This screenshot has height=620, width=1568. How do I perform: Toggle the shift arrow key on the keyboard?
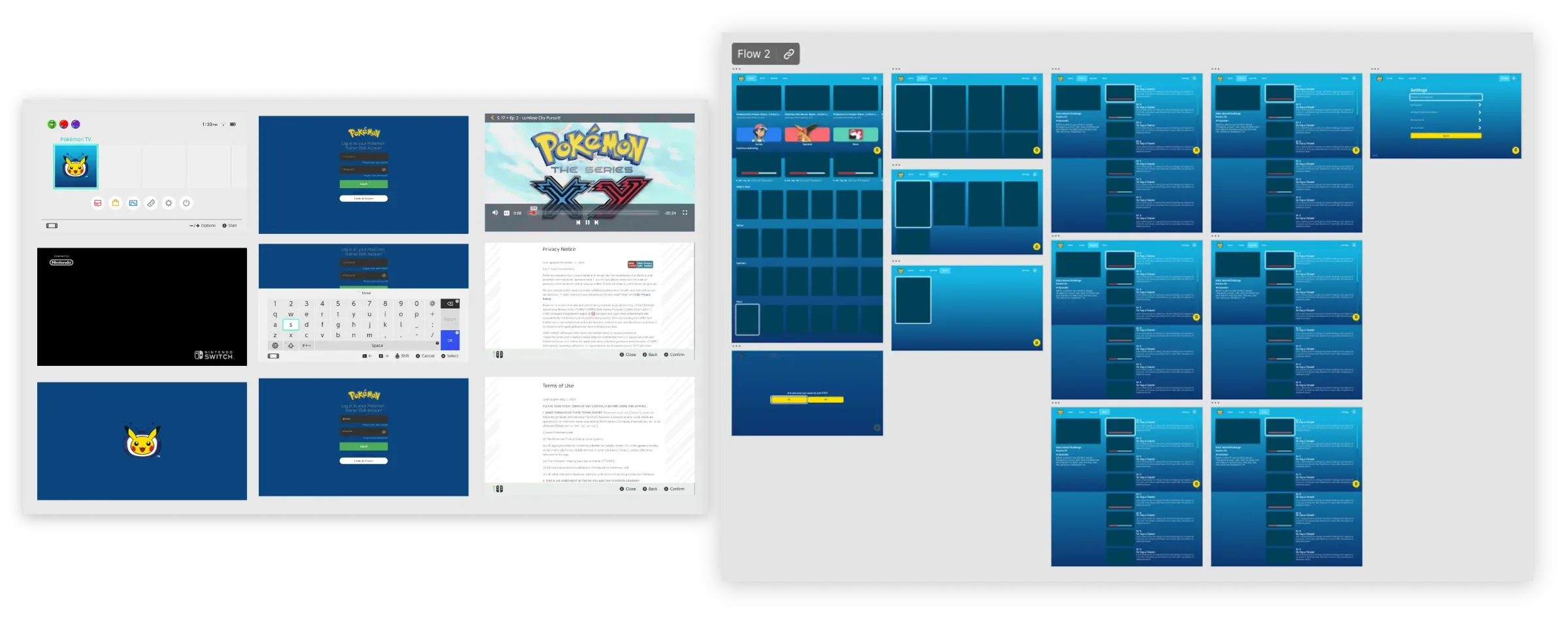click(x=291, y=346)
